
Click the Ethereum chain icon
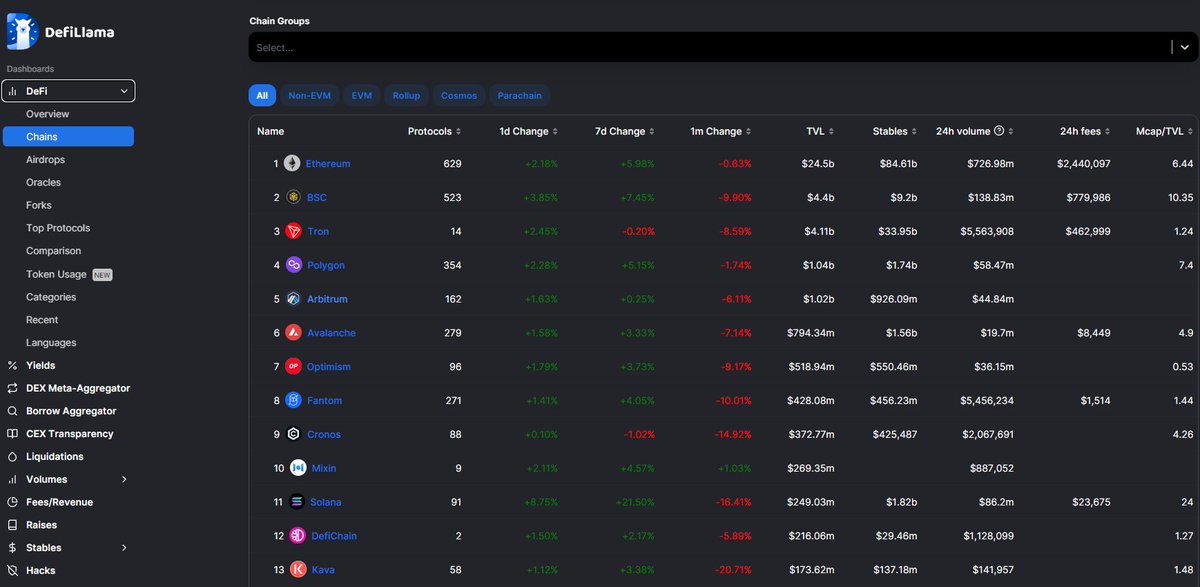click(x=292, y=163)
